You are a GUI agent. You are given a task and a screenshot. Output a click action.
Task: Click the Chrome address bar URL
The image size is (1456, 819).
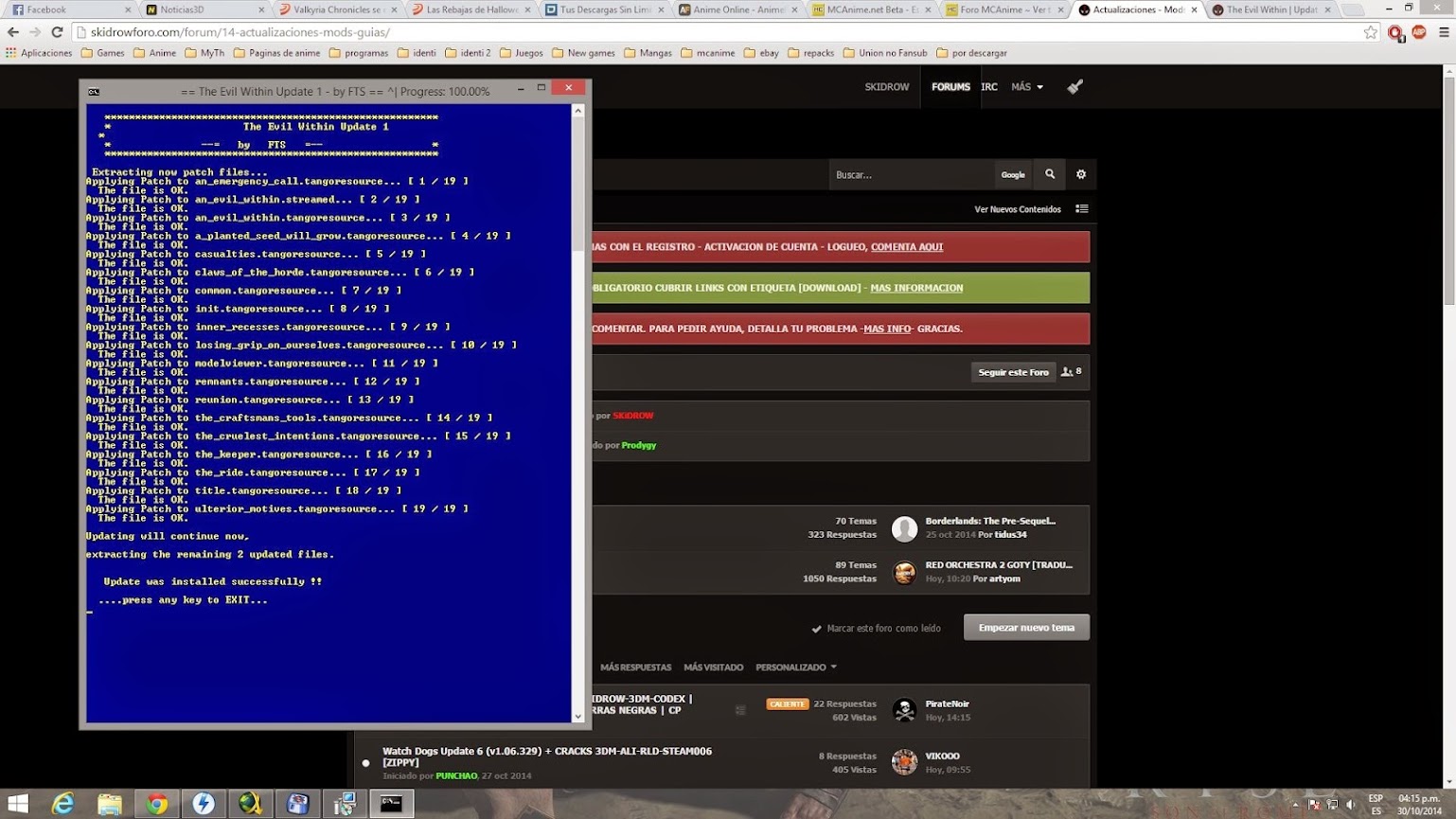point(240,32)
